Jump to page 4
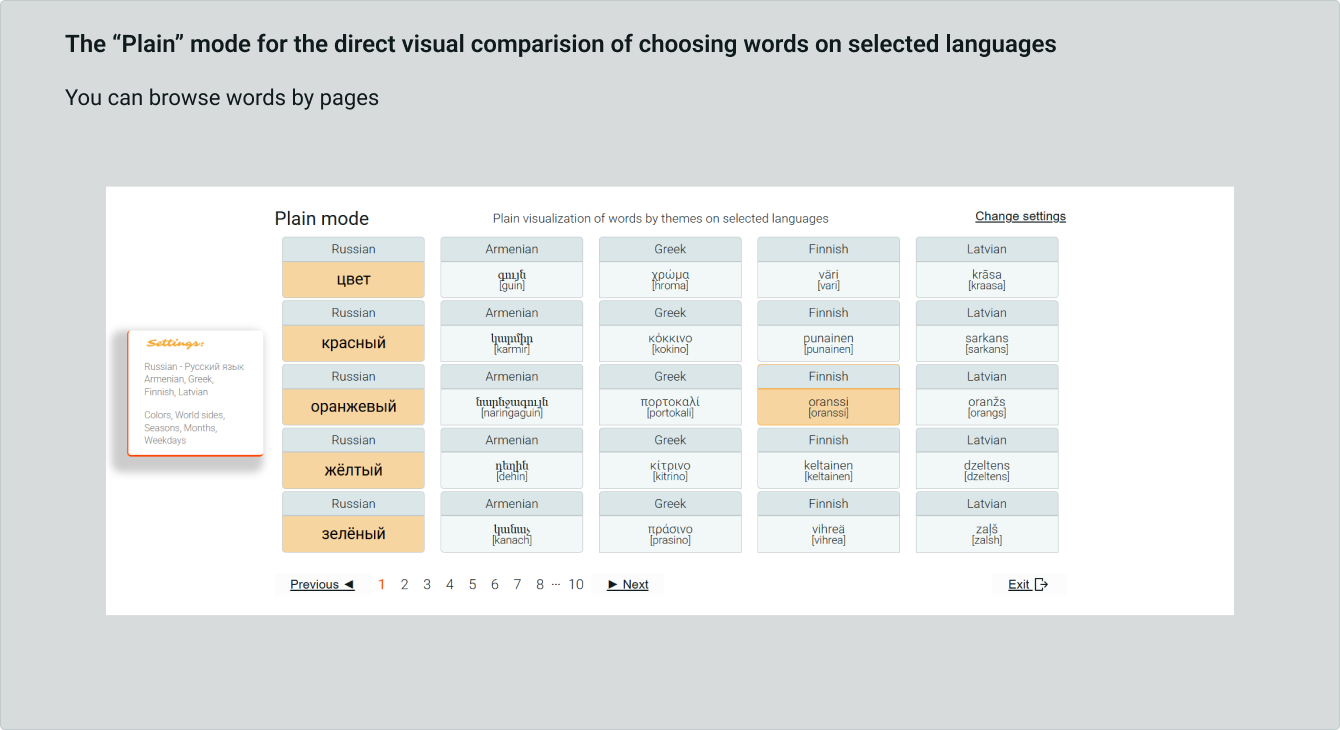 tap(450, 585)
